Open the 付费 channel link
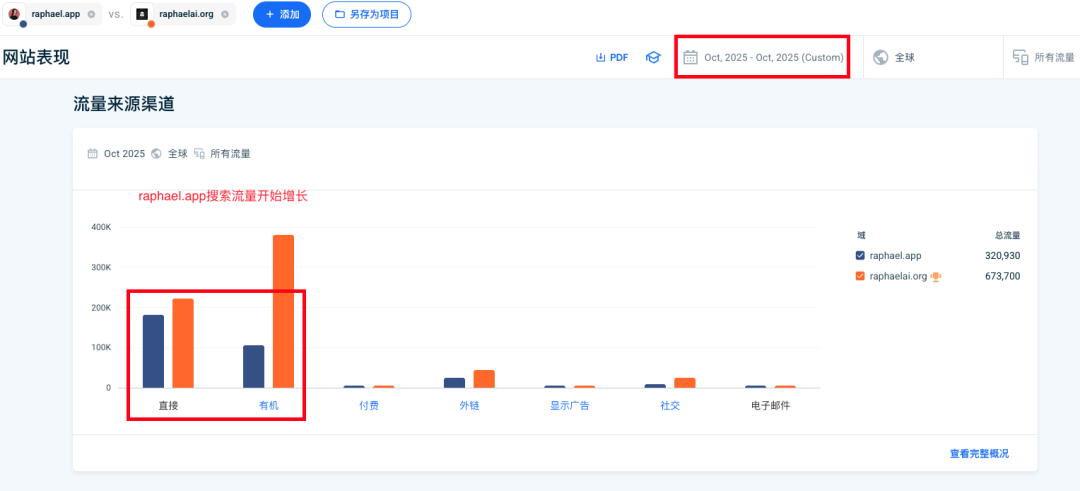 tap(368, 406)
